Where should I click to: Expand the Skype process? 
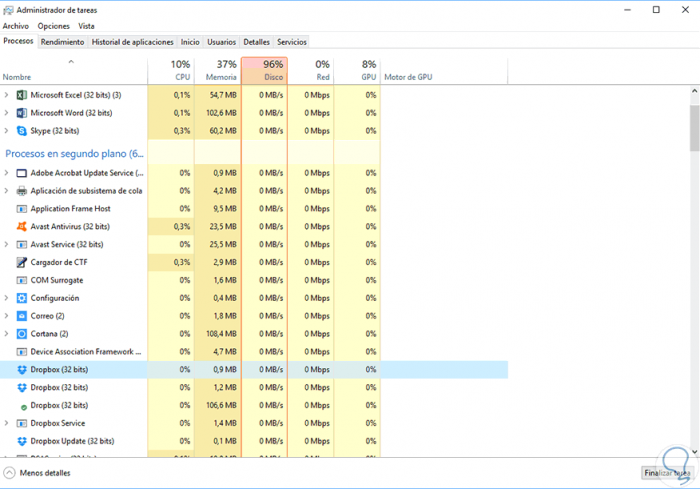click(x=6, y=131)
